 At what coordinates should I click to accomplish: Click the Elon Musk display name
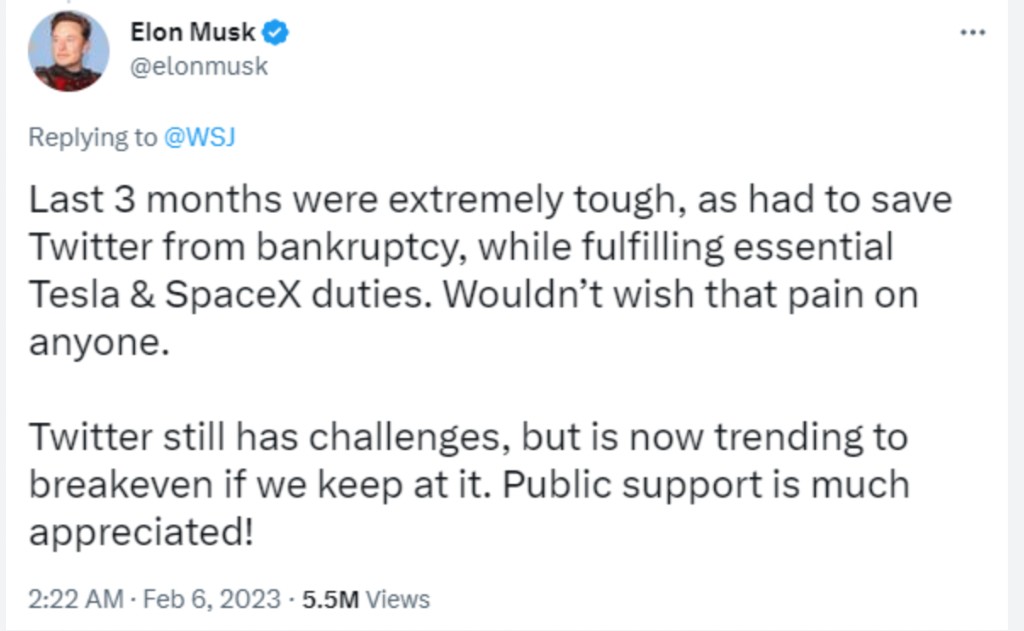click(194, 33)
